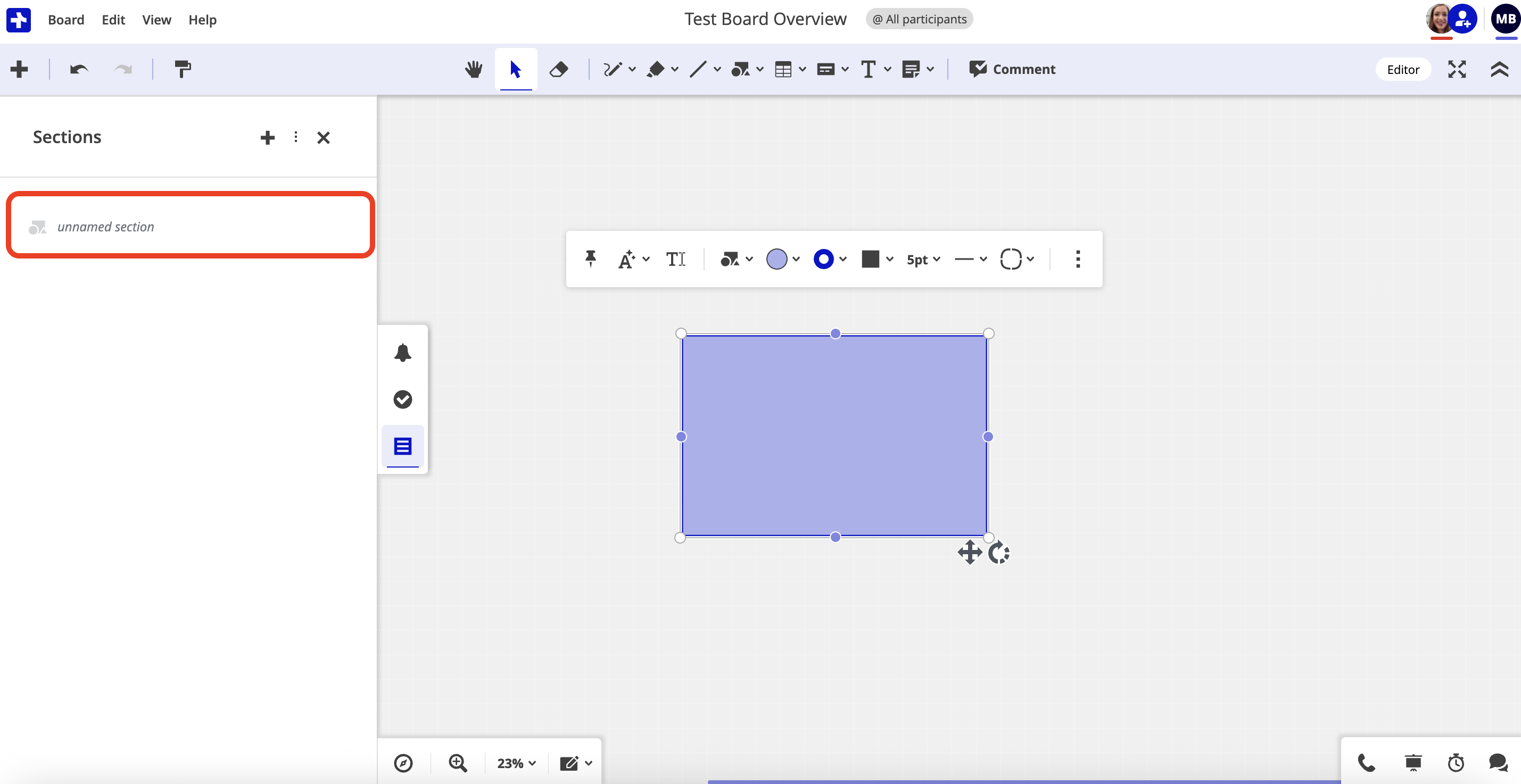
Task: Select the Text tool
Action: [x=870, y=69]
